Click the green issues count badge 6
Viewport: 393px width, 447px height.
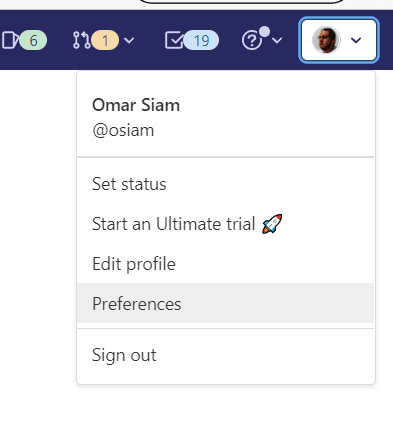[33, 40]
